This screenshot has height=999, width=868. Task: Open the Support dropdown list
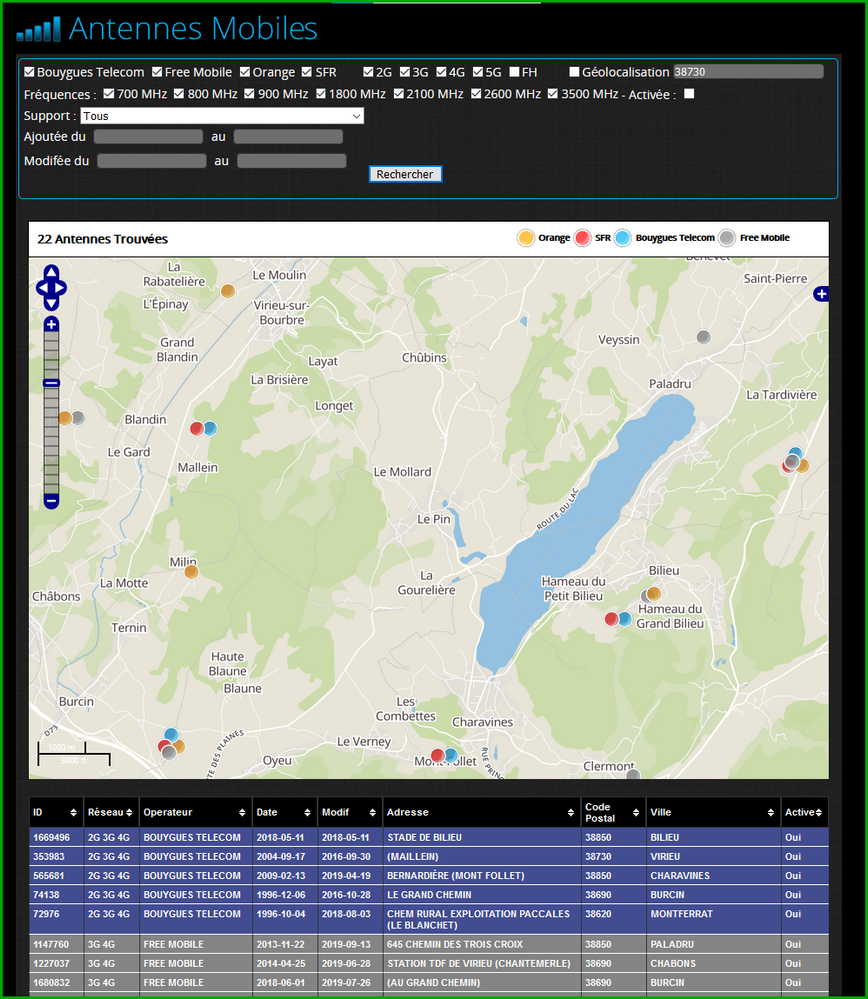tap(221, 116)
